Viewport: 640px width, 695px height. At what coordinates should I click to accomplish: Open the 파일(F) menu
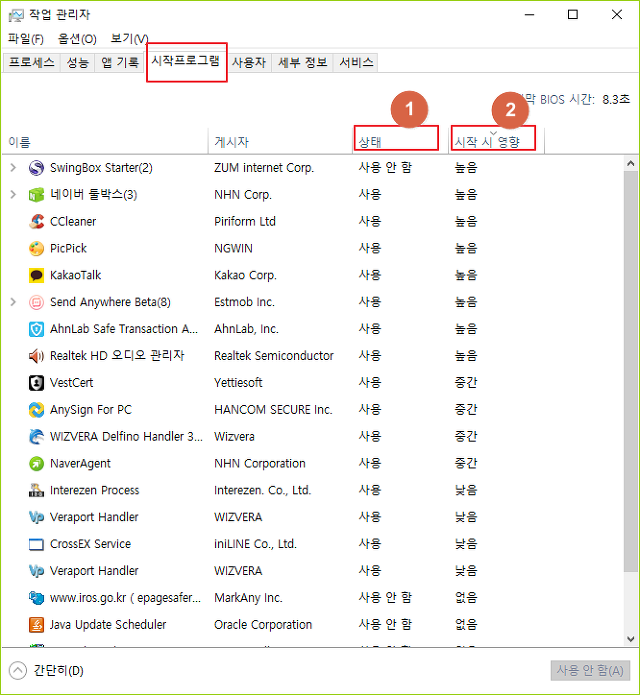[x=26, y=39]
